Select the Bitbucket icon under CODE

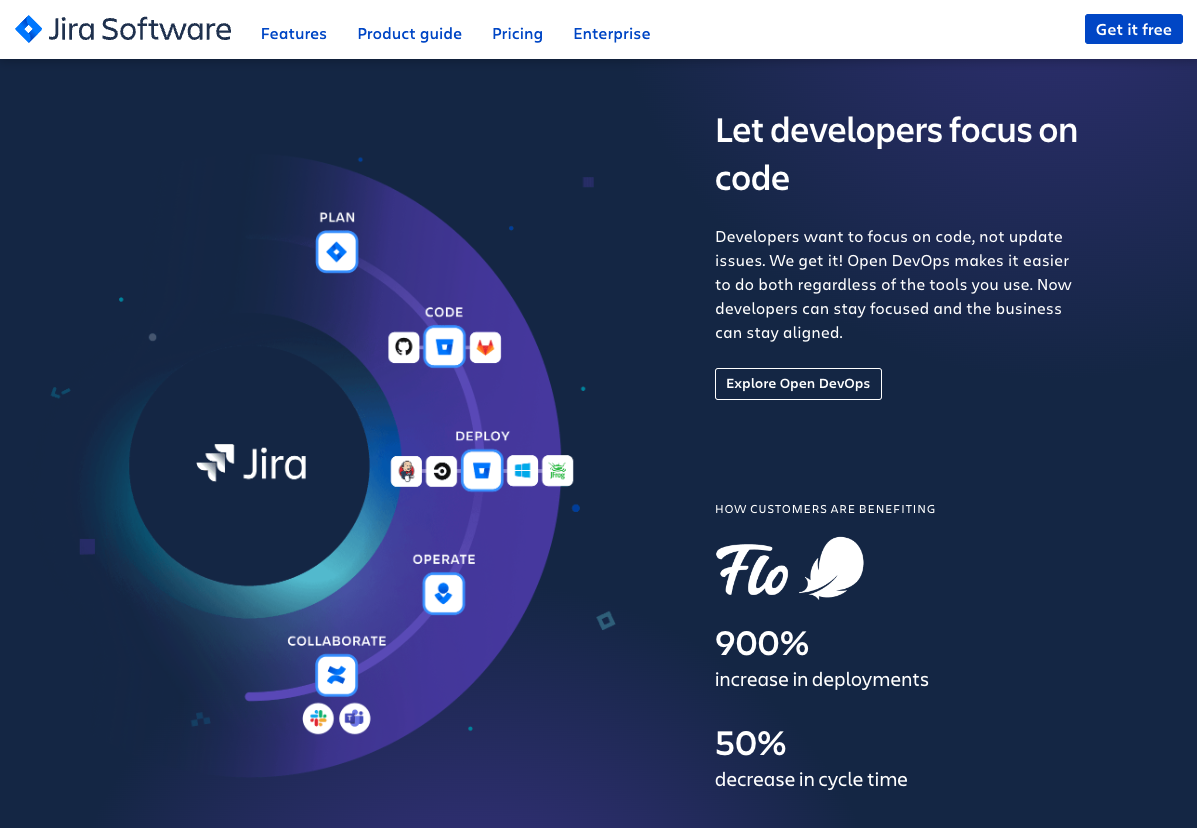pos(444,347)
